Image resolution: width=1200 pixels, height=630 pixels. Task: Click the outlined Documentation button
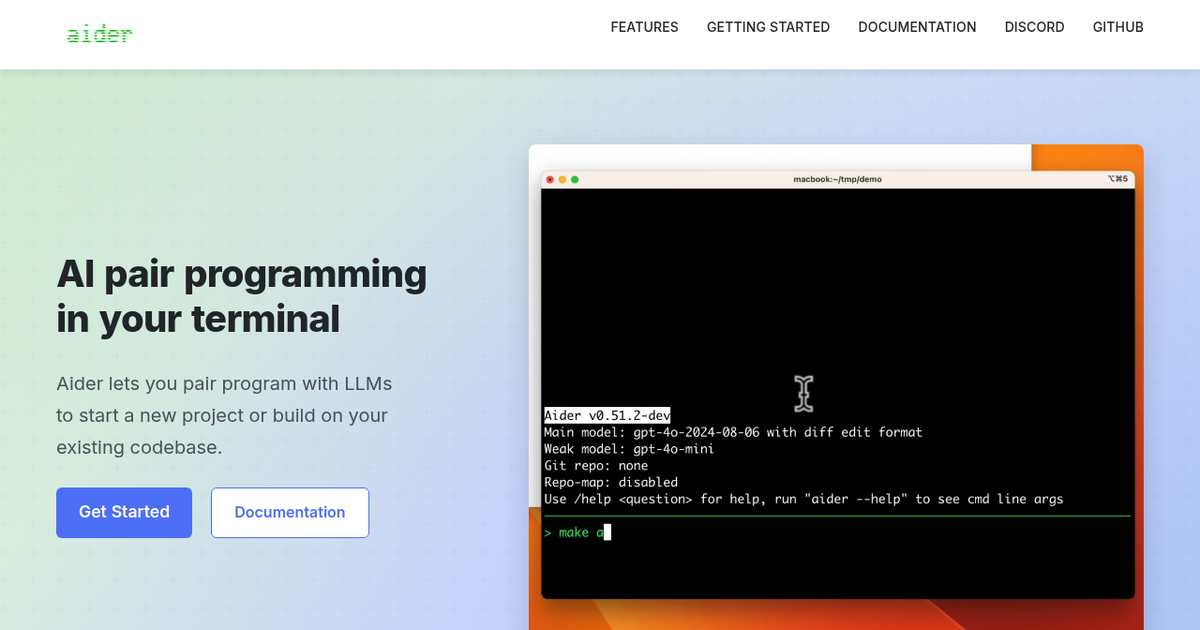pyautogui.click(x=290, y=512)
